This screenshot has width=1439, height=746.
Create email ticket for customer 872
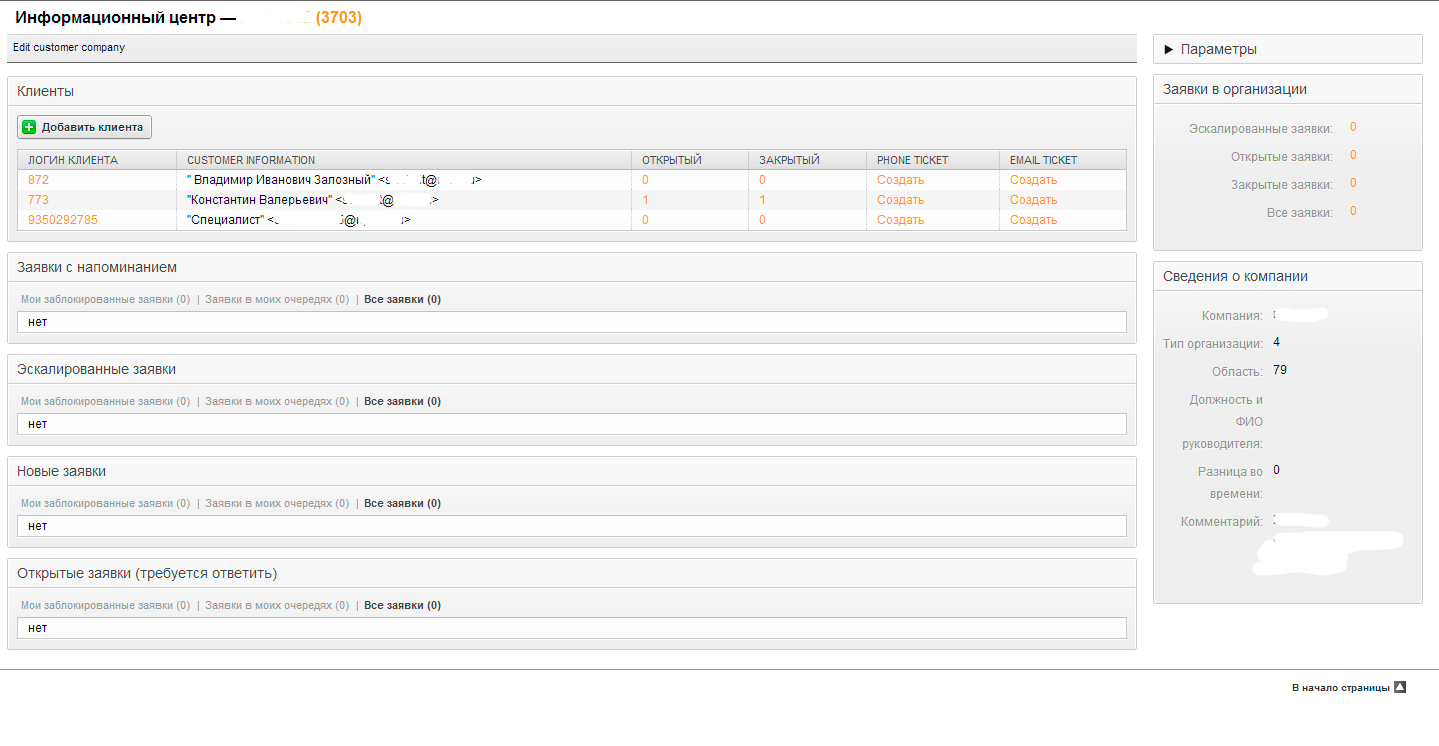1033,180
